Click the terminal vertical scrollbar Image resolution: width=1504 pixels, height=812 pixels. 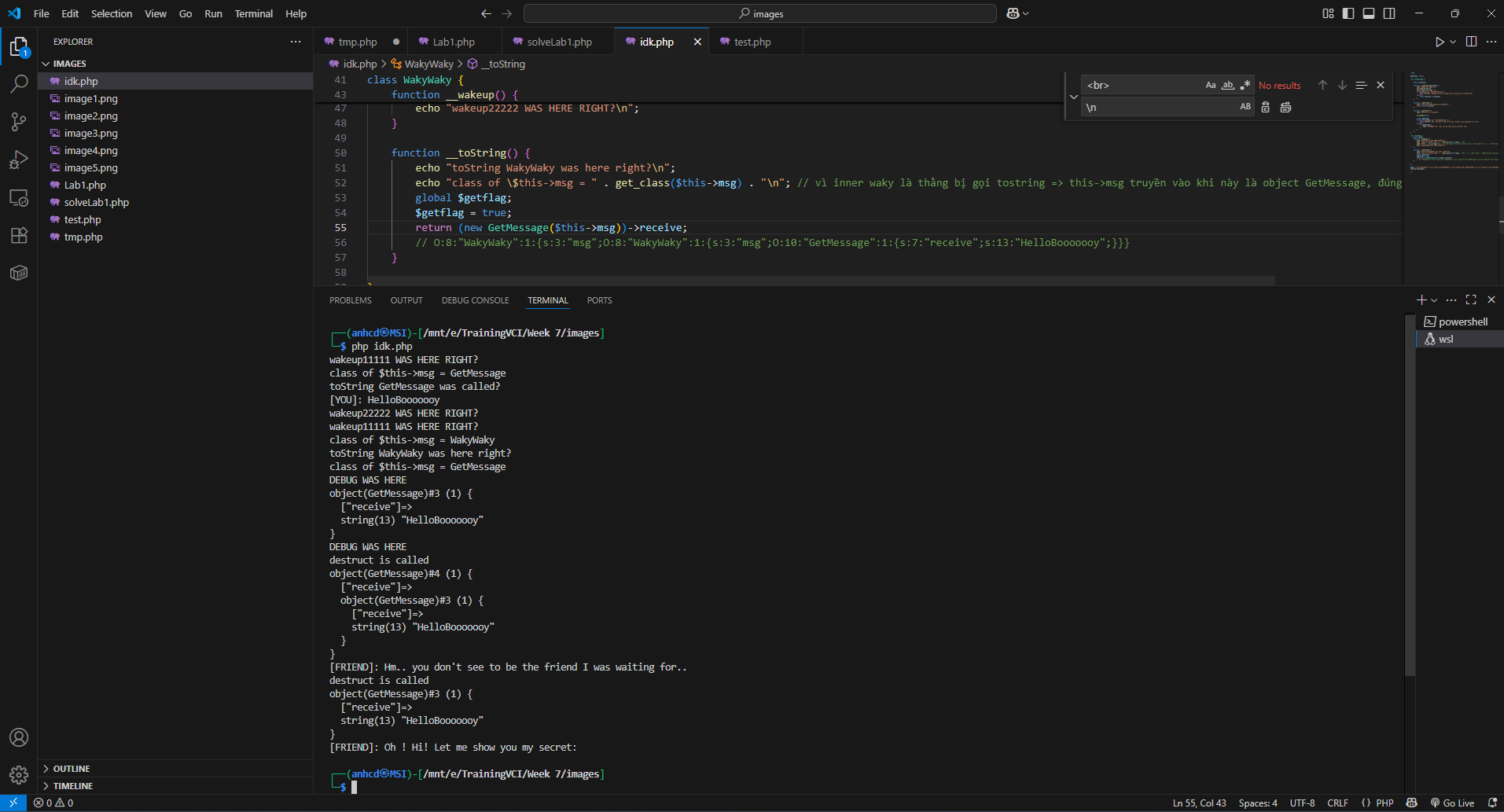pyautogui.click(x=1410, y=495)
